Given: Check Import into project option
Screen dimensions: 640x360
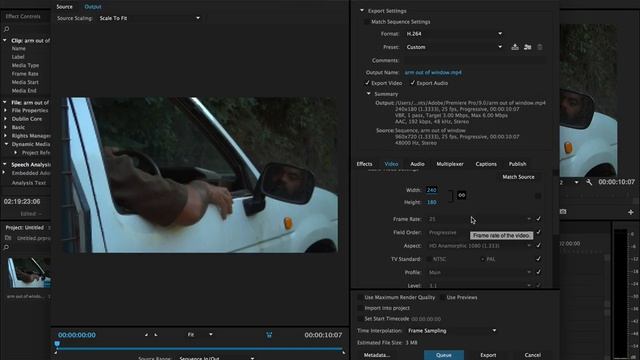Looking at the screenshot, I should [360, 308].
